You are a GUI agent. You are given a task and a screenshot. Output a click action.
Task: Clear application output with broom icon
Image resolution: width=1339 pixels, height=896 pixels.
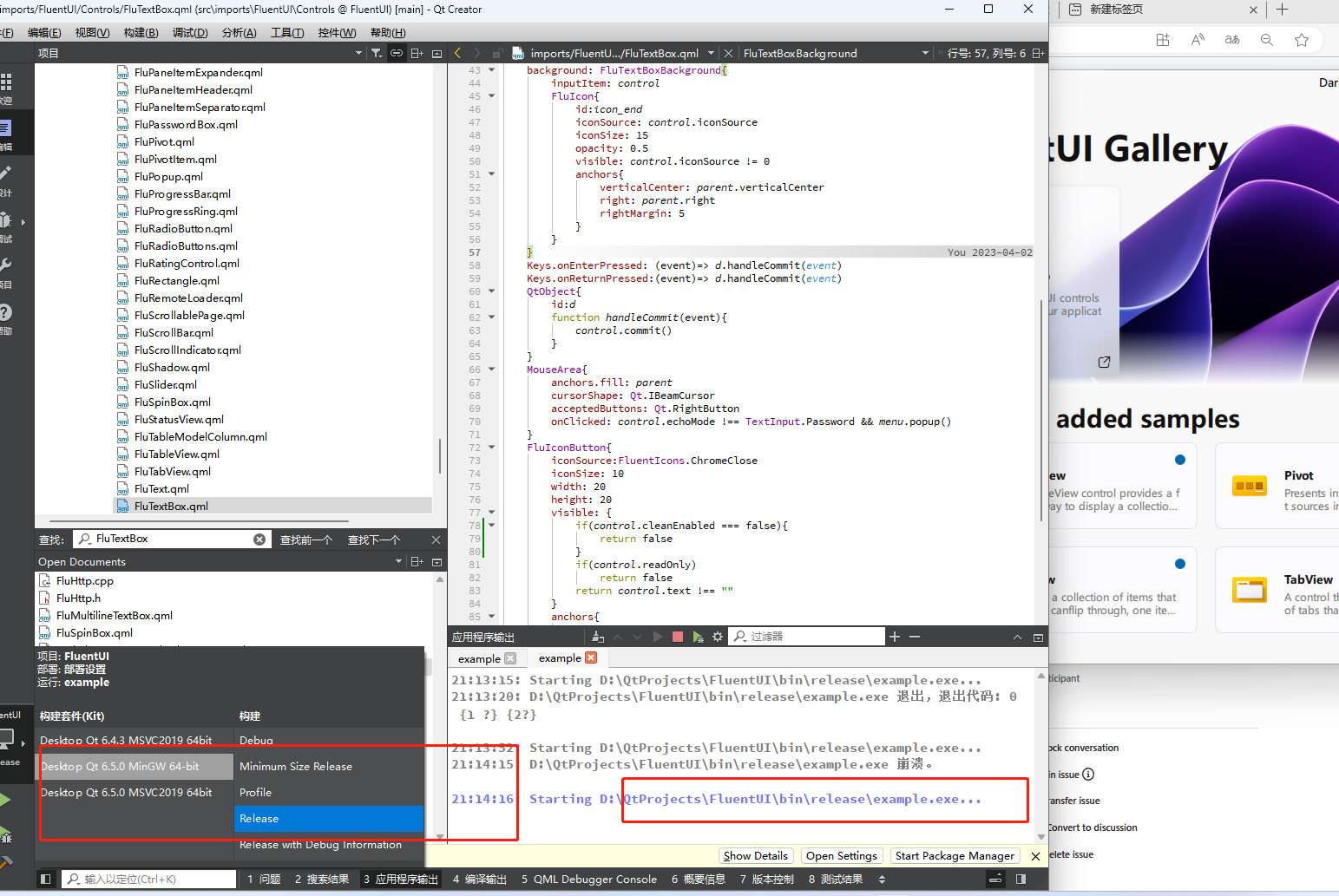click(x=598, y=637)
